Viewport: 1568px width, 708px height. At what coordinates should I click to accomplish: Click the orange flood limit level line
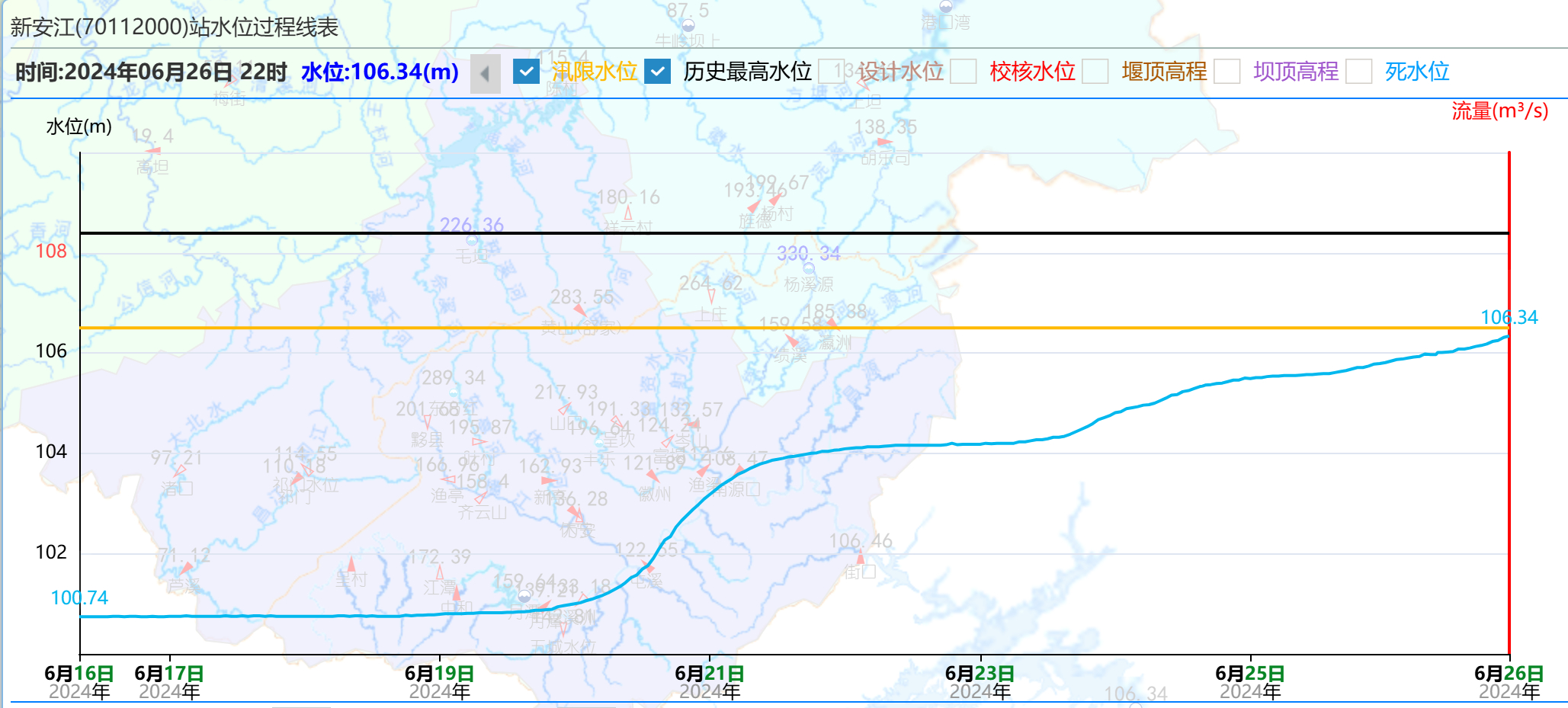[794, 328]
